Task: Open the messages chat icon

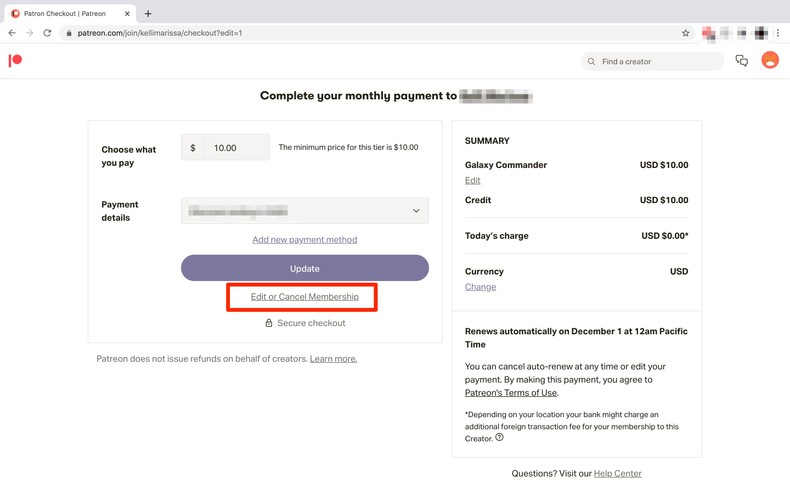Action: click(x=741, y=61)
